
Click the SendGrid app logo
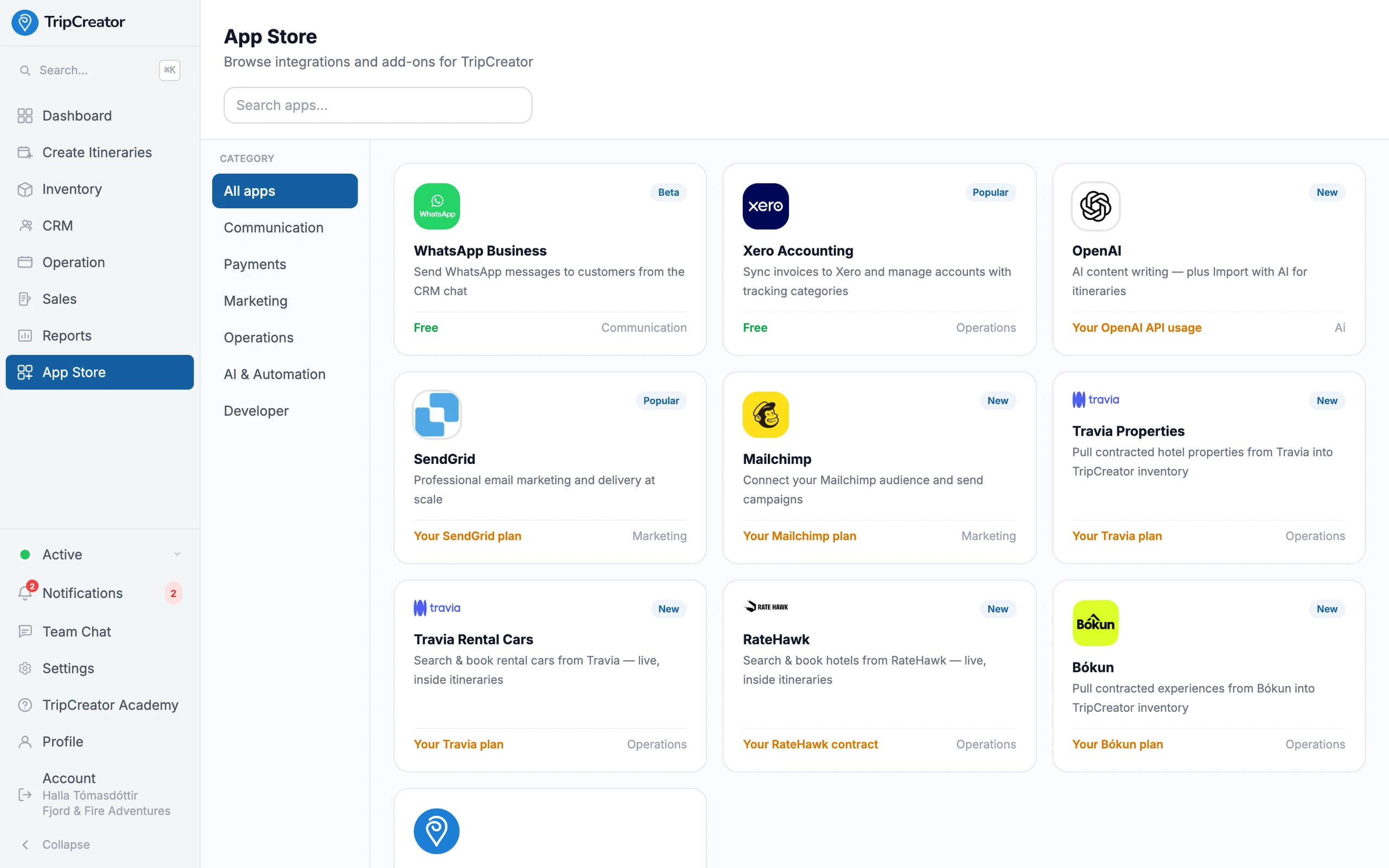pos(437,414)
